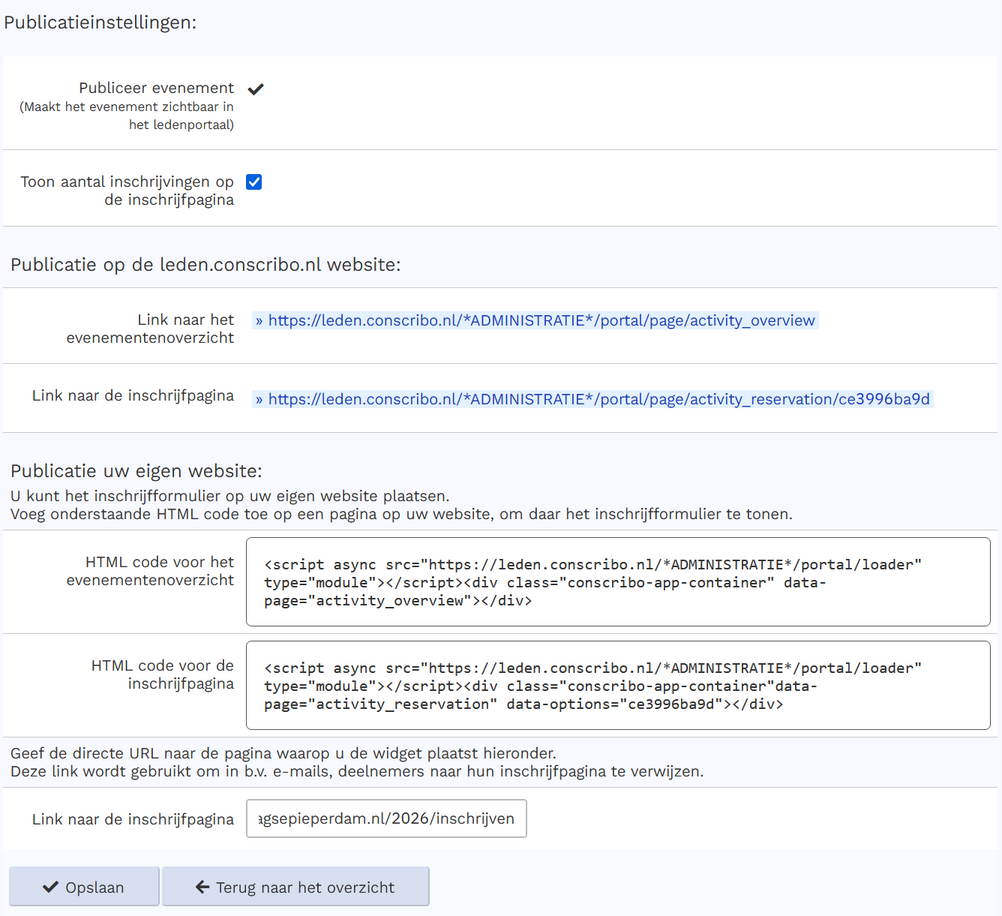Click the » marker before the activity_reservation link
Screen dimensions: 1002x916
259,399
